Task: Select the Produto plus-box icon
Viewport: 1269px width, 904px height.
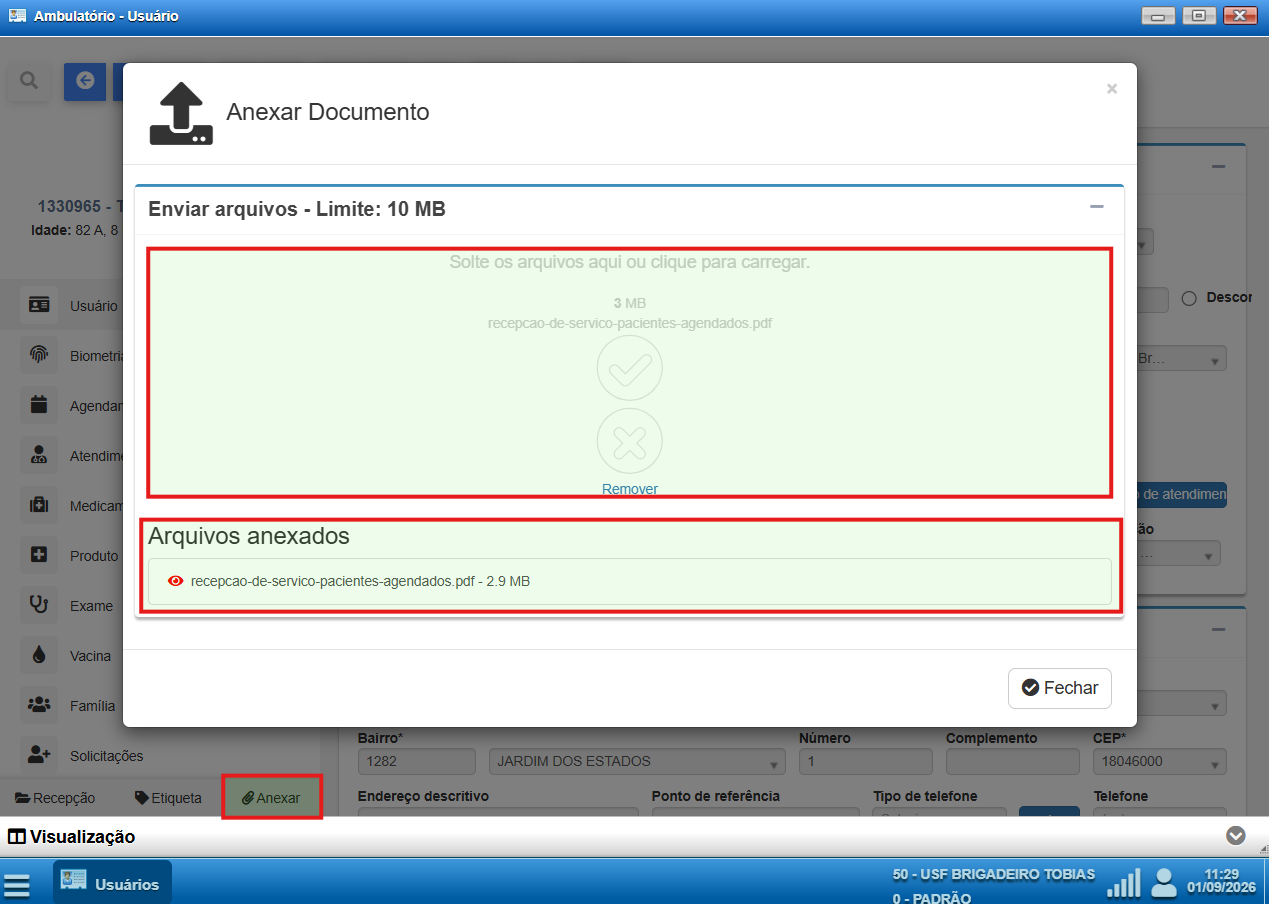Action: tap(39, 555)
